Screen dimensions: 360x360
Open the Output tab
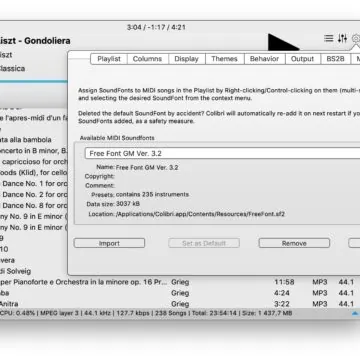(302, 59)
